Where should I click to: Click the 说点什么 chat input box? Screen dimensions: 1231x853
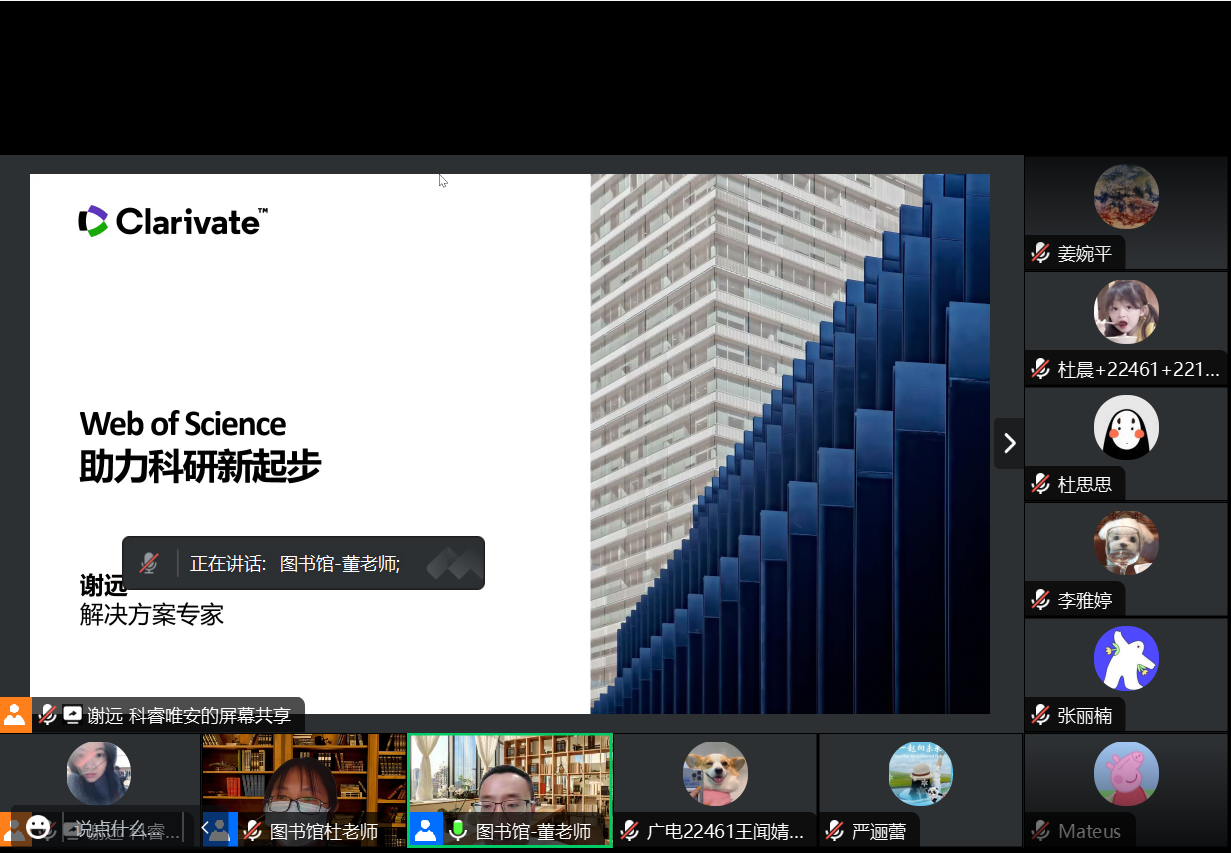pos(124,829)
